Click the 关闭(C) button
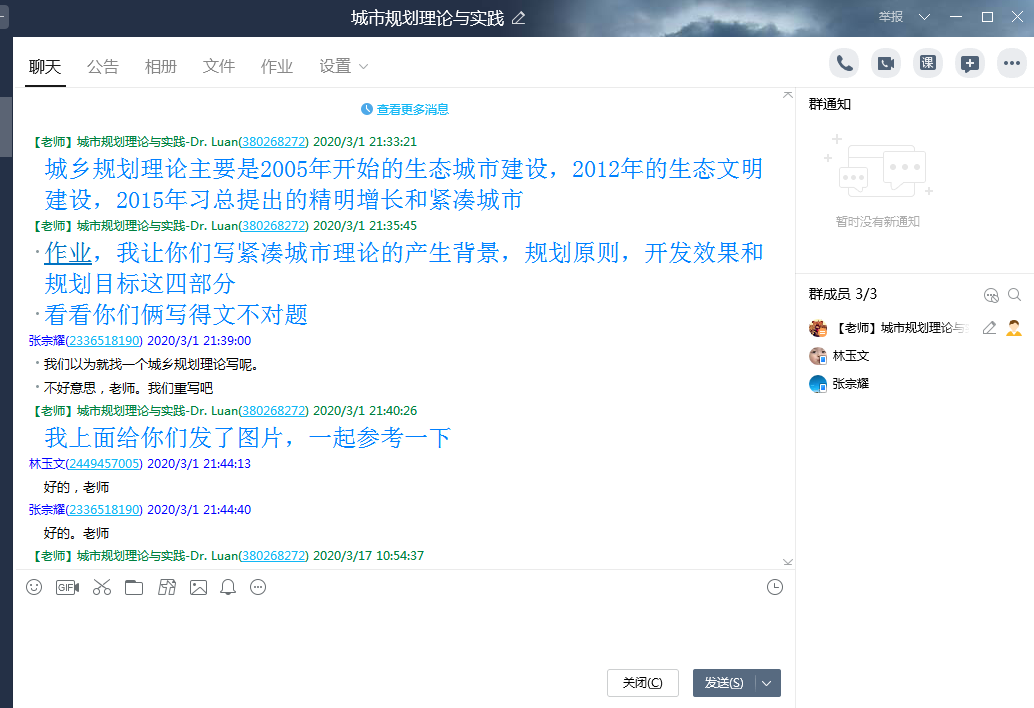The width and height of the screenshot is (1034, 708). (643, 683)
